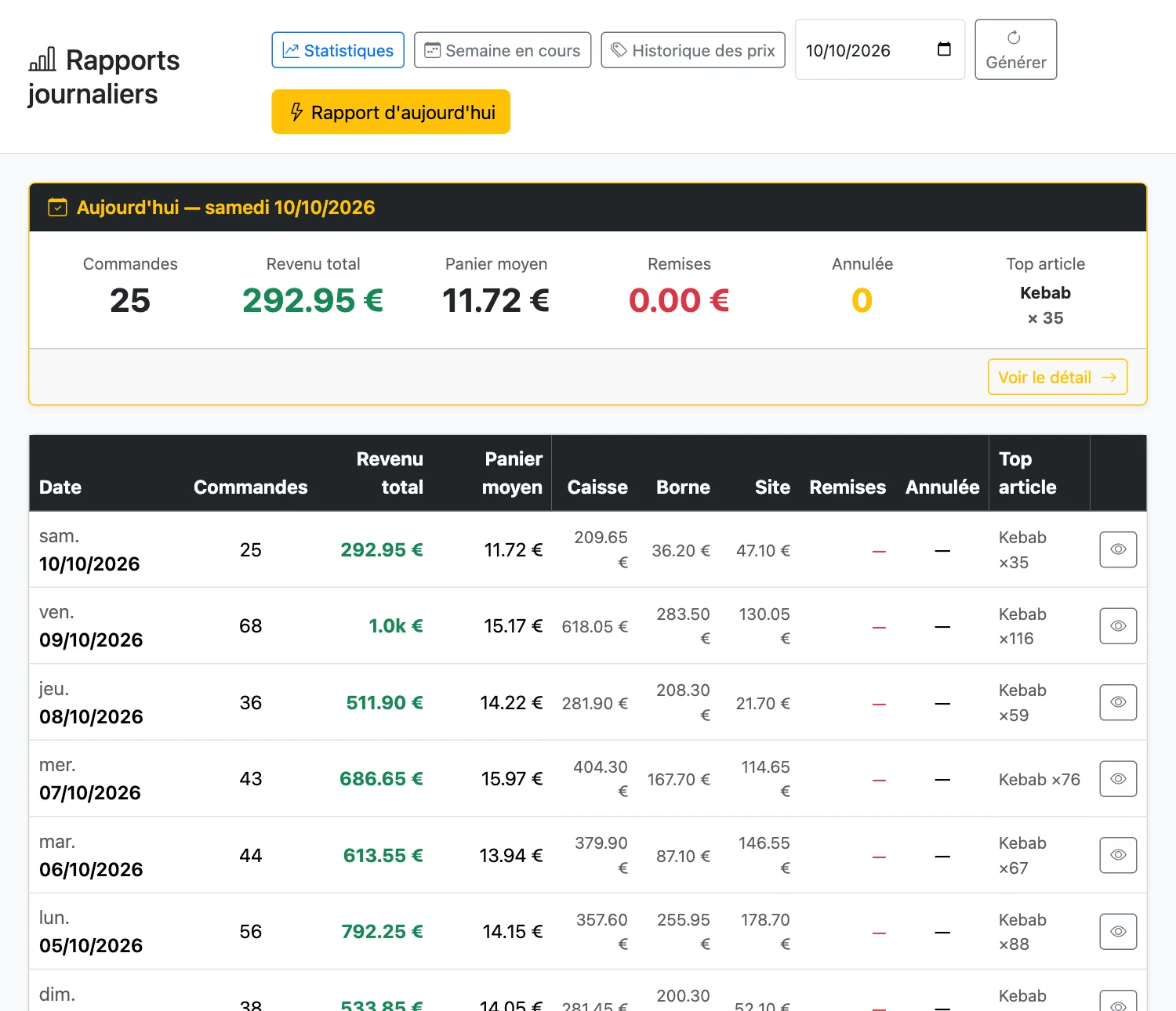The width and height of the screenshot is (1176, 1011).
Task: View details for mer. 07/10/2026 row
Action: click(1118, 779)
